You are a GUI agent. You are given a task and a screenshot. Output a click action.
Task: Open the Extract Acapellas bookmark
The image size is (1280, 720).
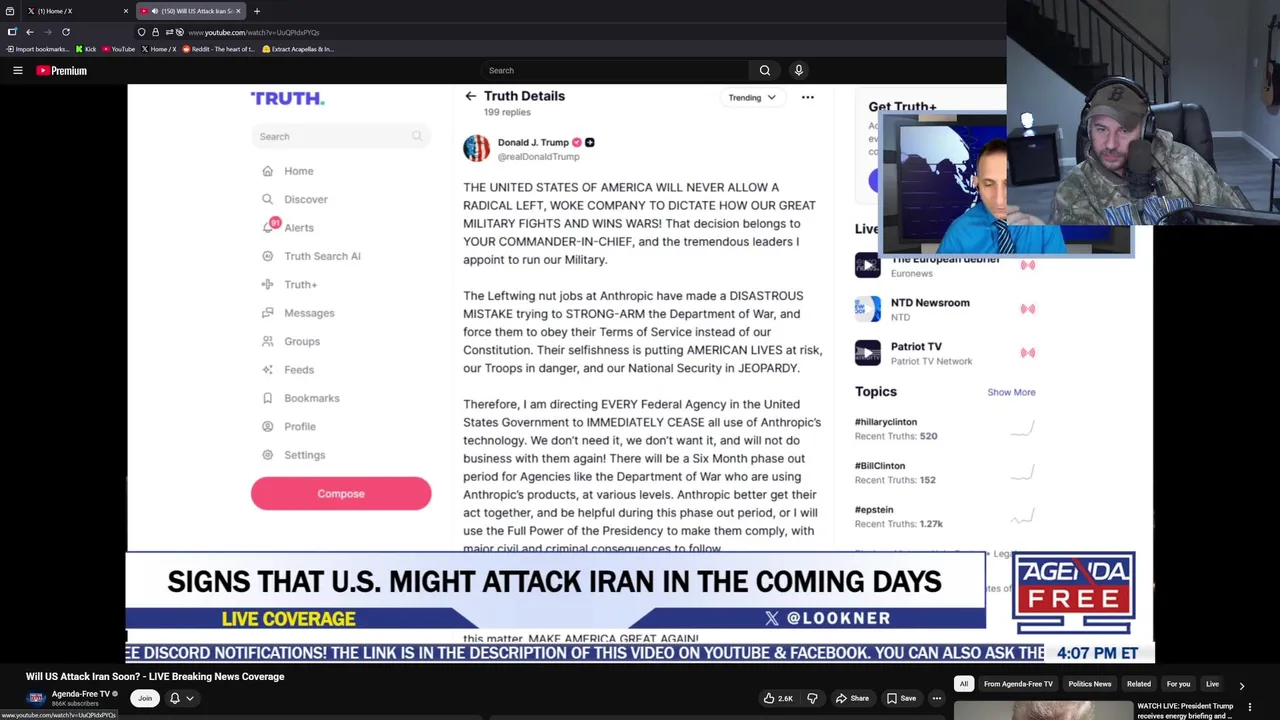(x=298, y=49)
